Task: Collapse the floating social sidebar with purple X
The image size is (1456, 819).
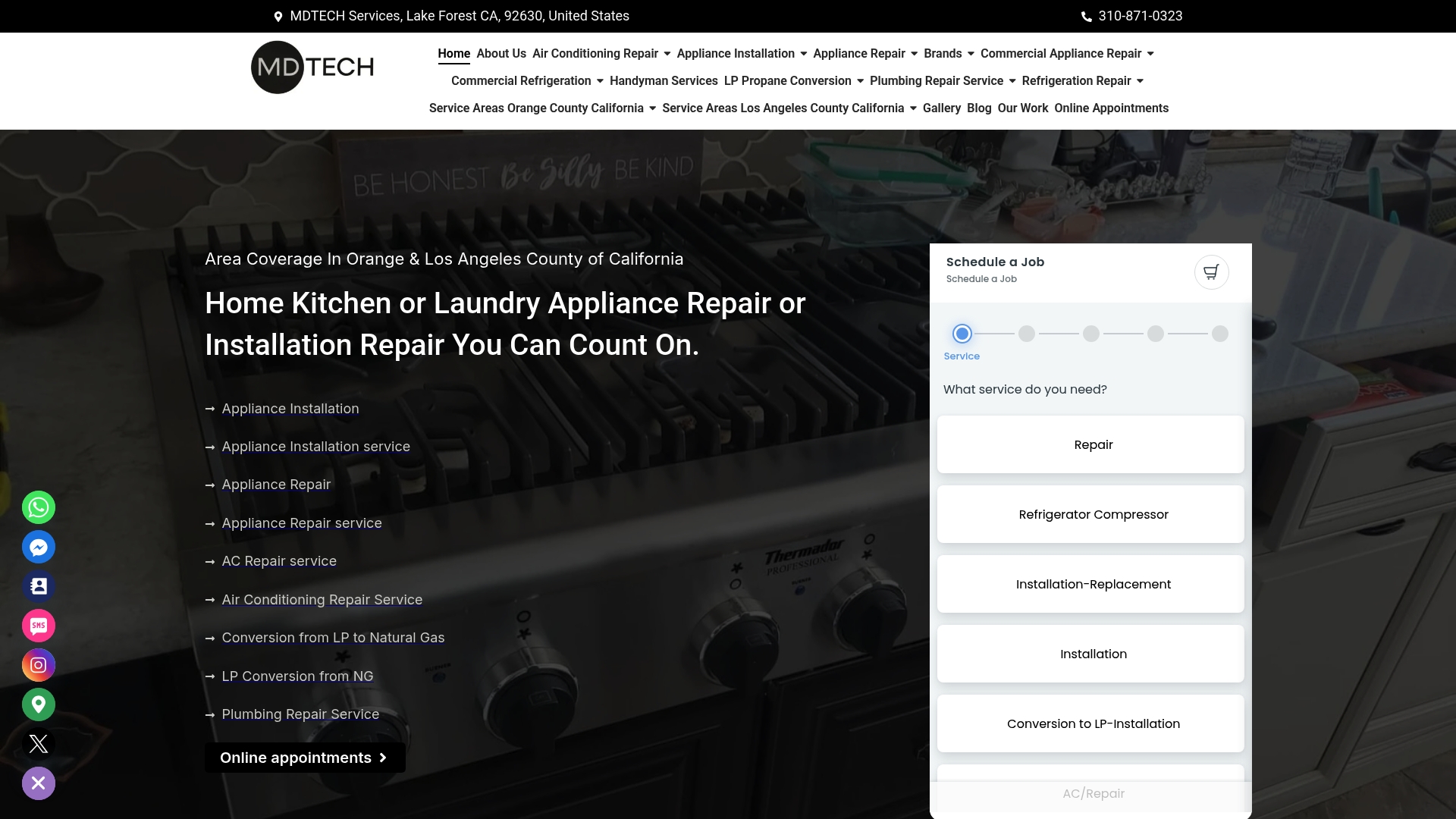Action: tap(38, 783)
